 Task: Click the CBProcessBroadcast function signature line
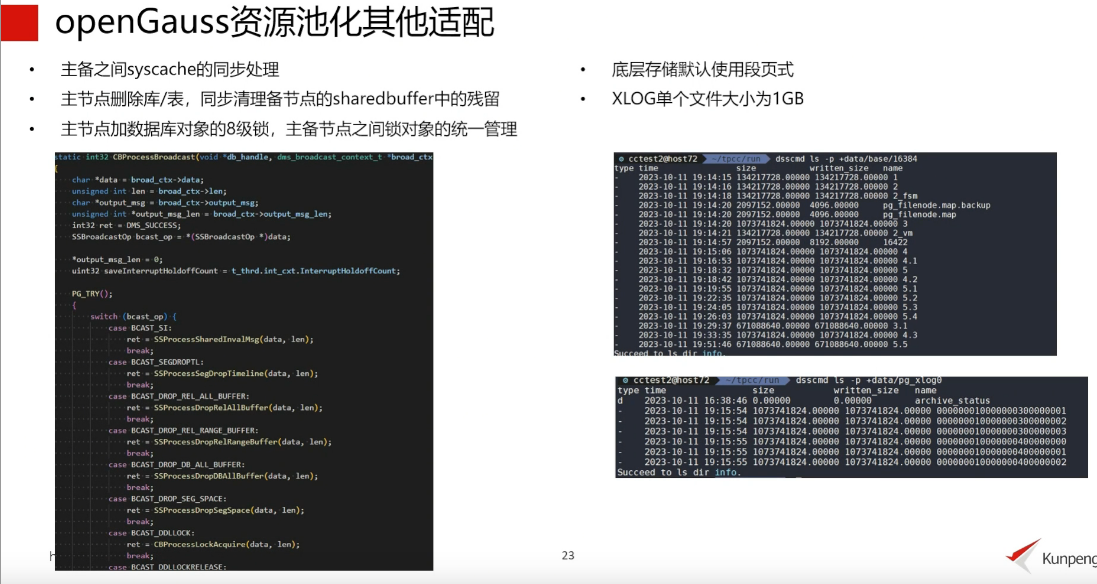tap(244, 157)
